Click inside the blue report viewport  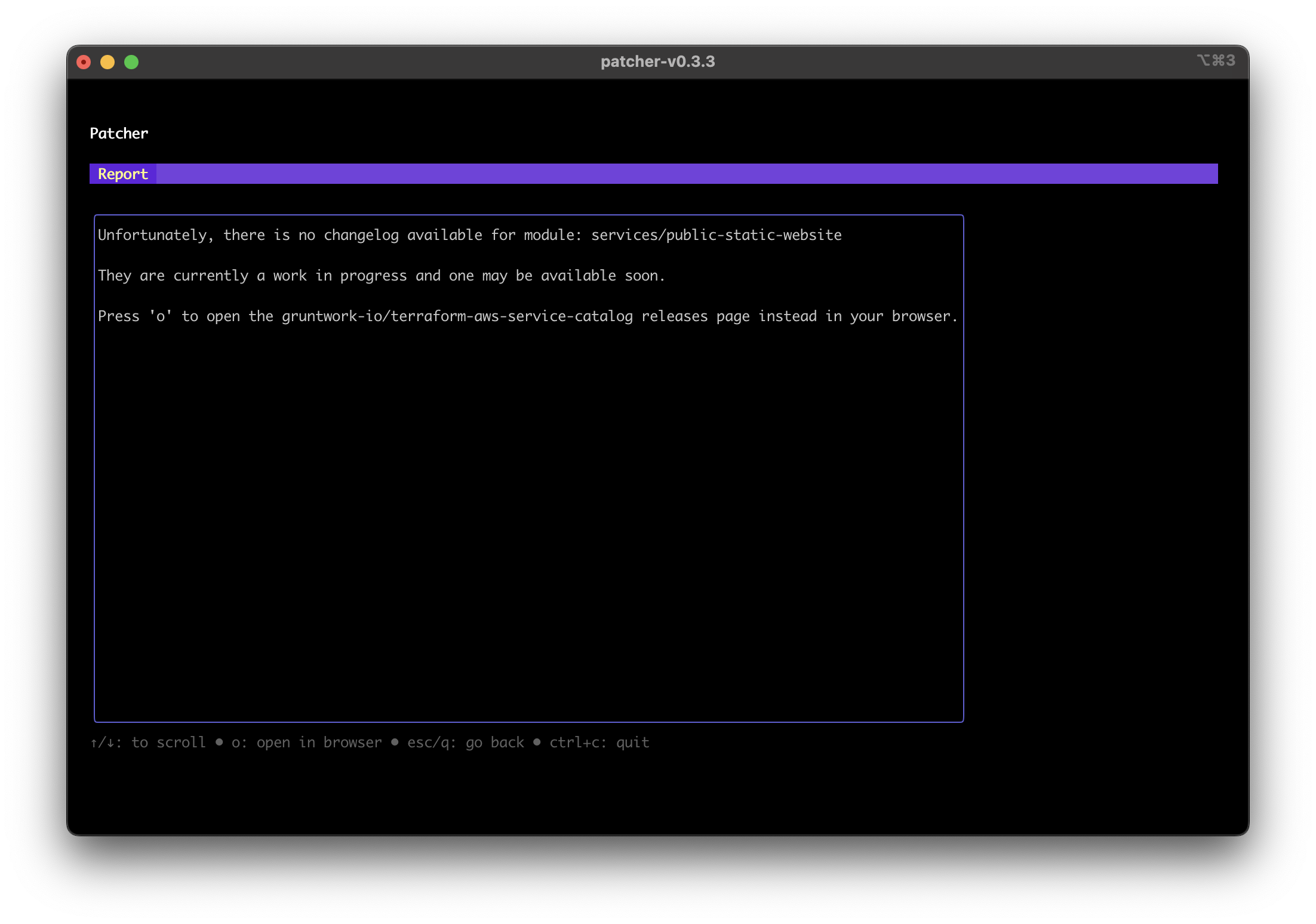point(528,478)
